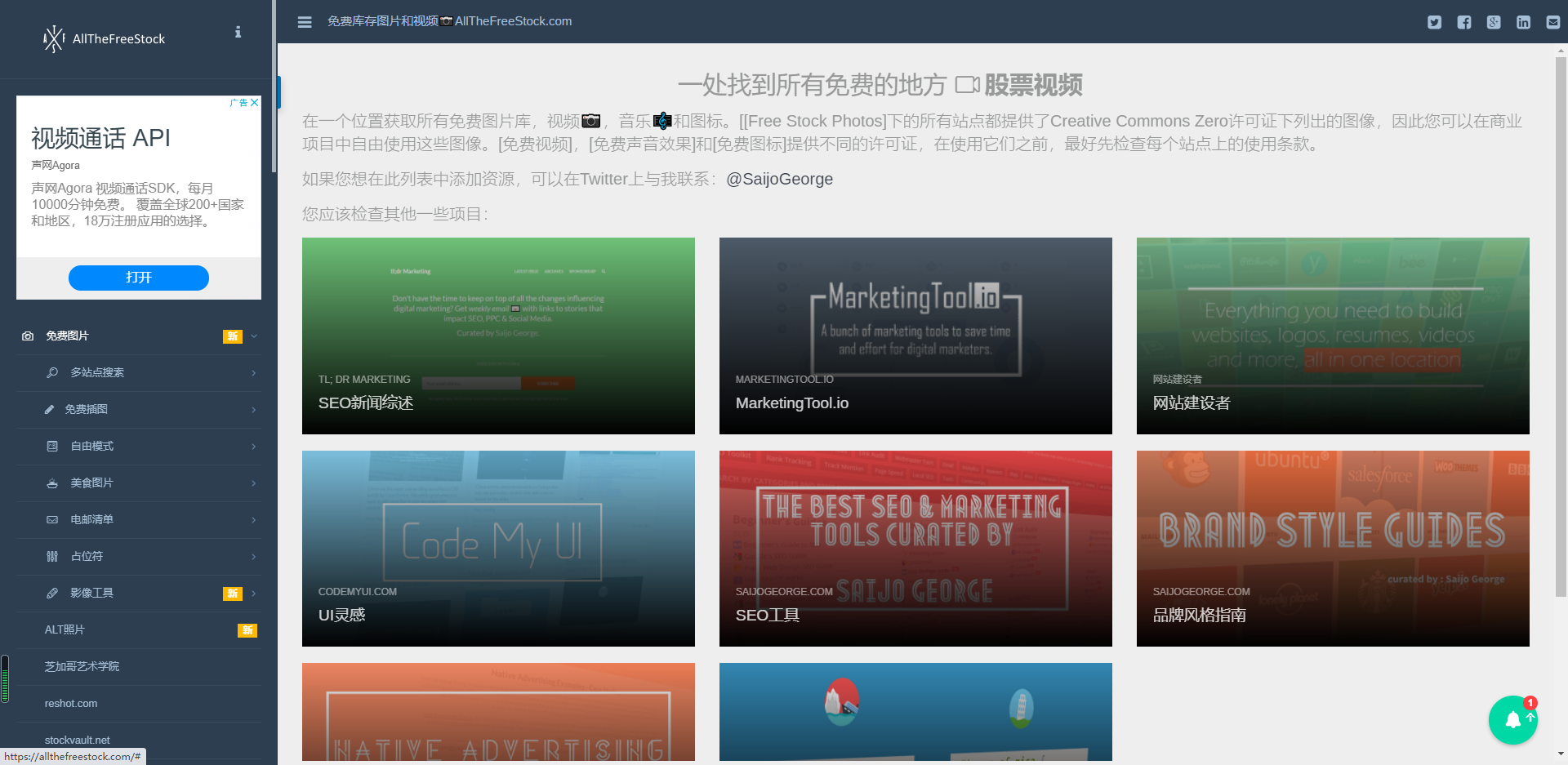This screenshot has height=765, width=1568.
Task: Click the envelope icon beside 电邮清单
Action: tap(52, 519)
